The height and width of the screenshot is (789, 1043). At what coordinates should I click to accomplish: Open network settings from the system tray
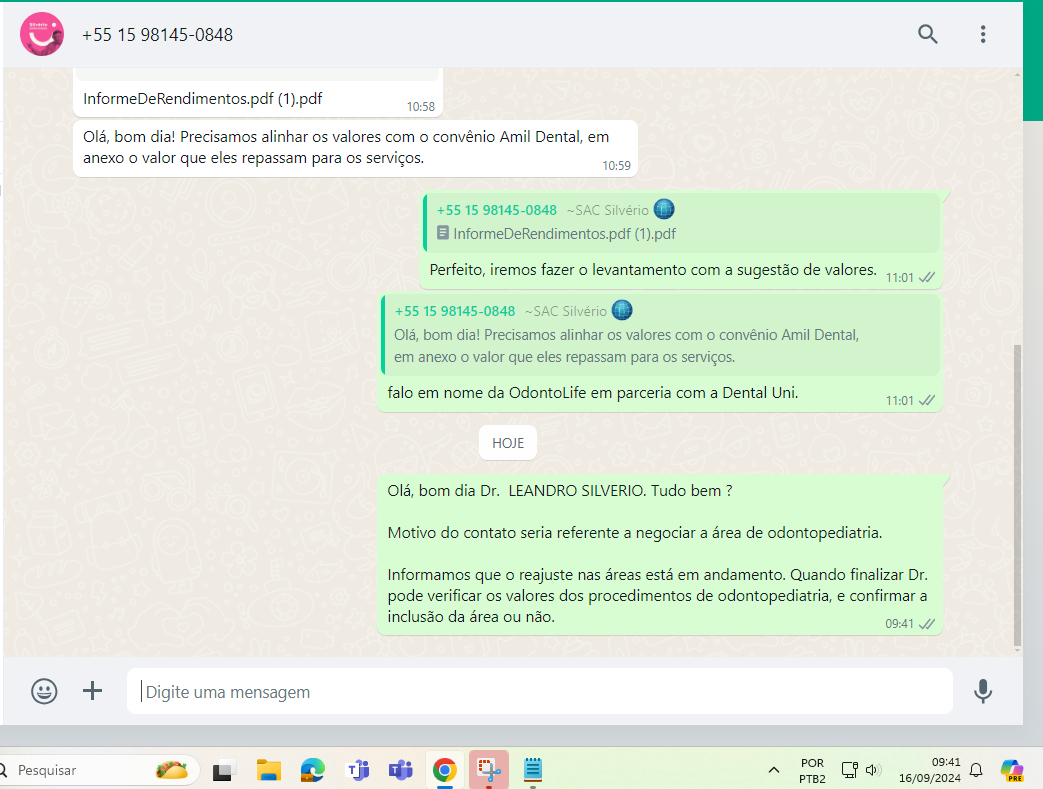[849, 770]
